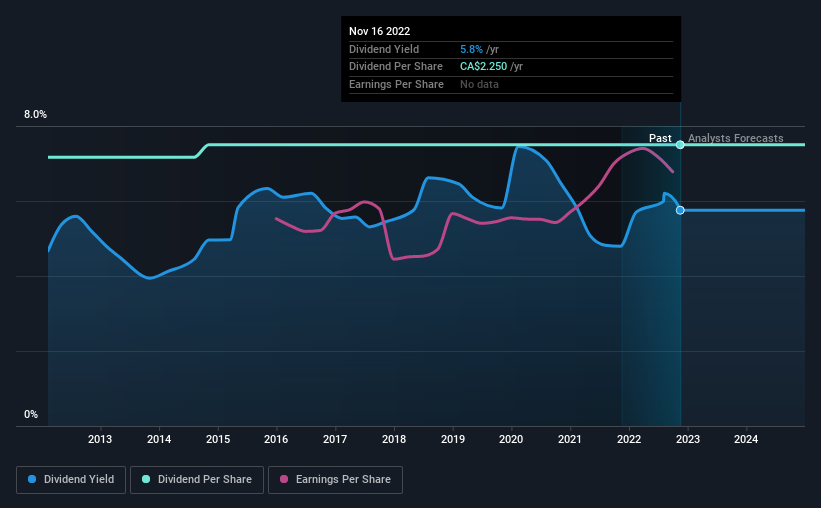Click the 8.0% y-axis label

[35, 114]
